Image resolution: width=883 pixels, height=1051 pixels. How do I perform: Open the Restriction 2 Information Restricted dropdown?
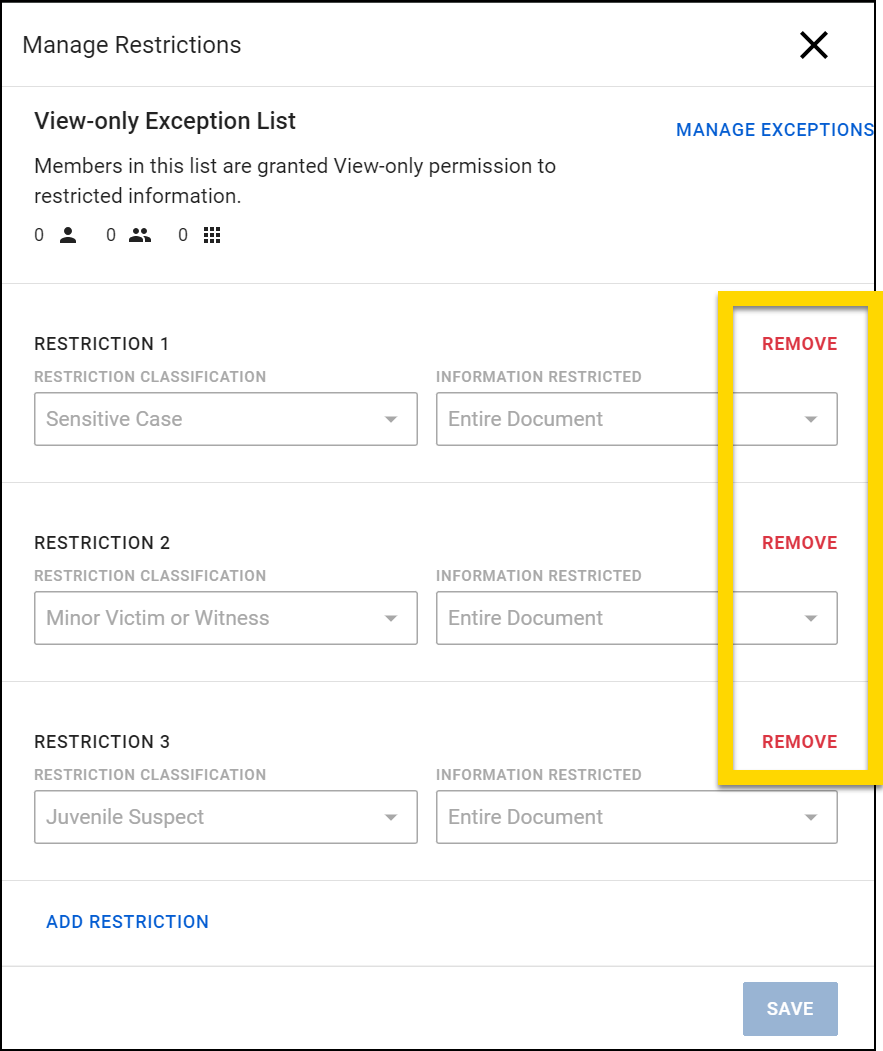point(636,618)
